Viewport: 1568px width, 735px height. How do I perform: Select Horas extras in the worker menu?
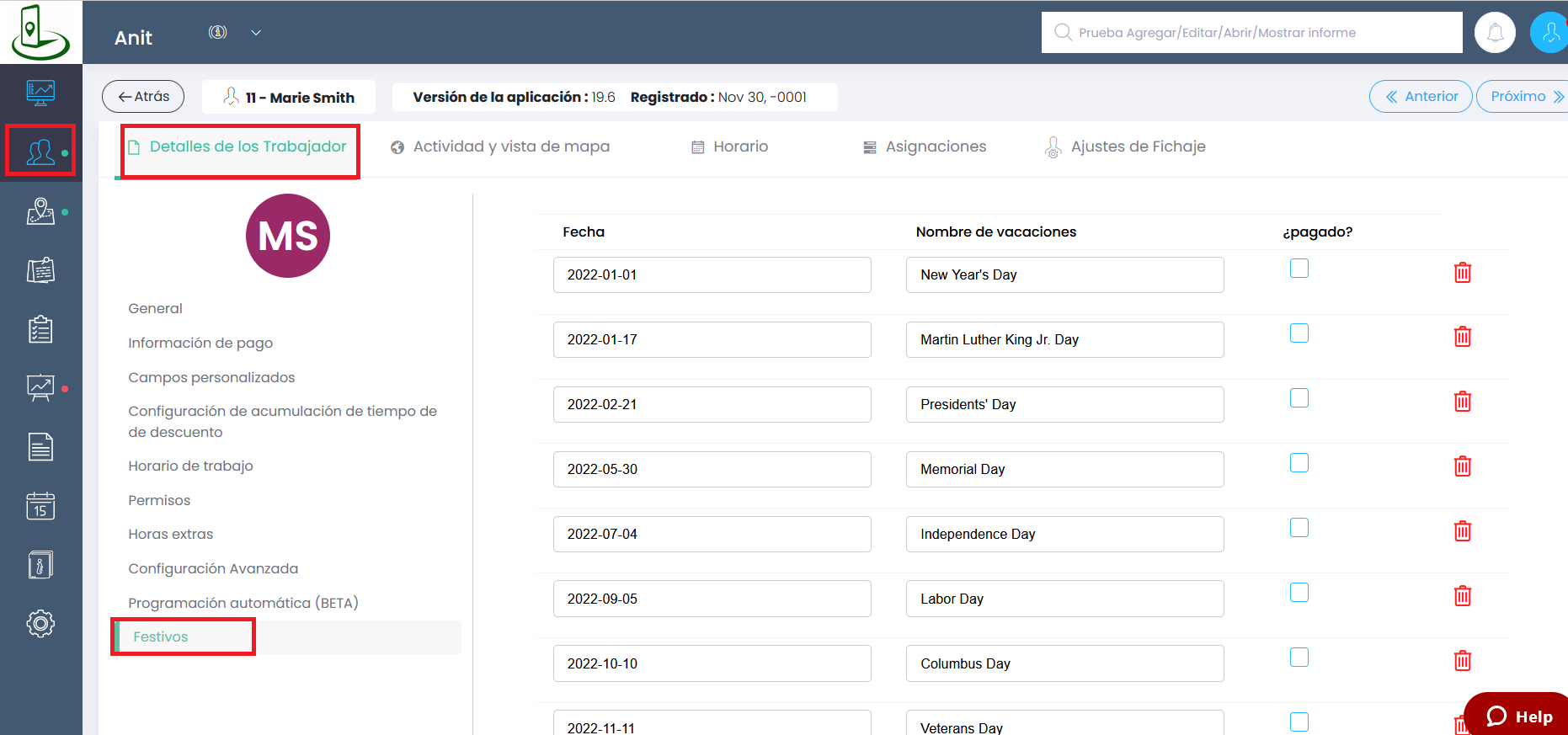click(170, 534)
